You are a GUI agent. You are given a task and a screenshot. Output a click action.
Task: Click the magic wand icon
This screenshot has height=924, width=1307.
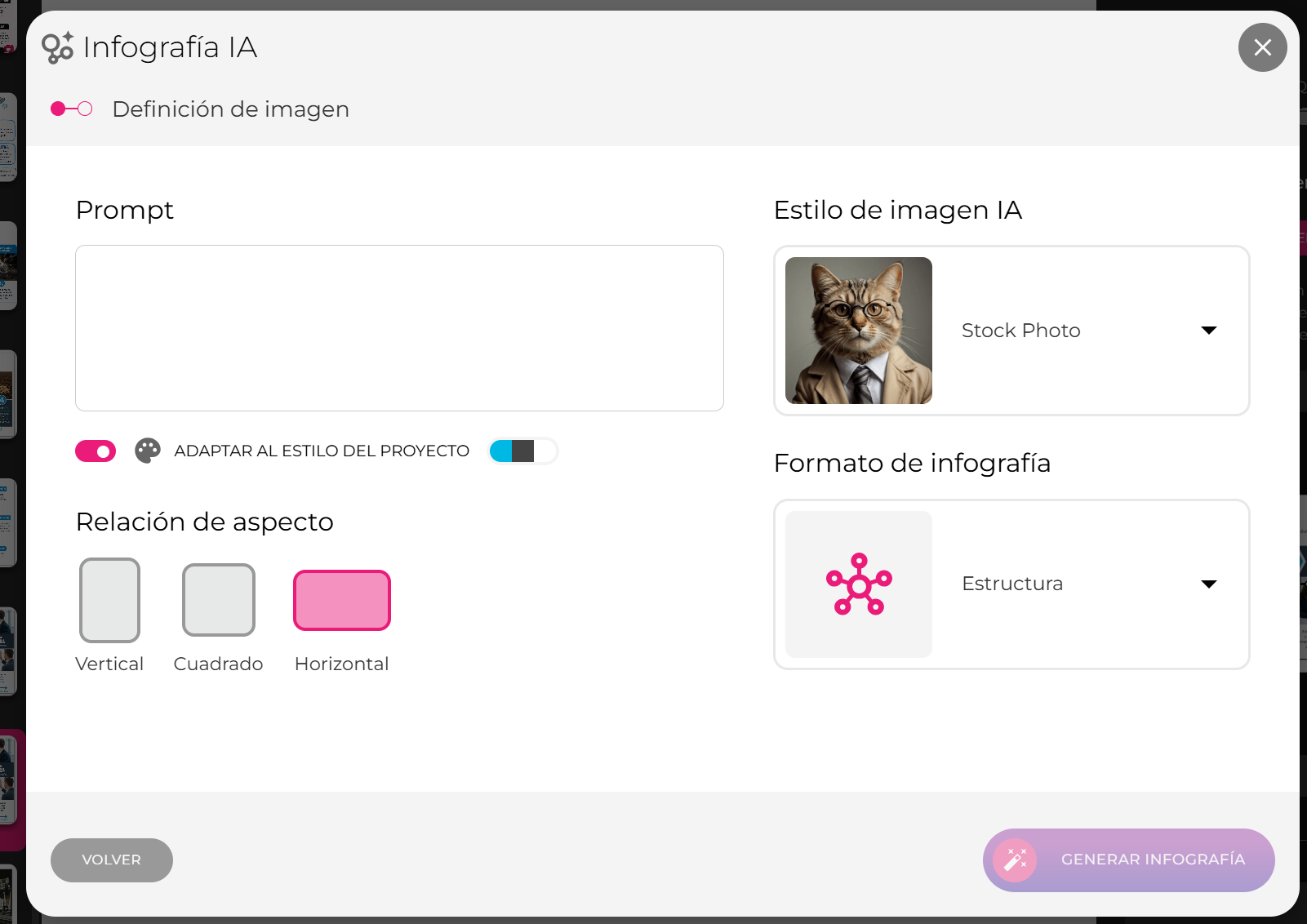[x=1015, y=860]
